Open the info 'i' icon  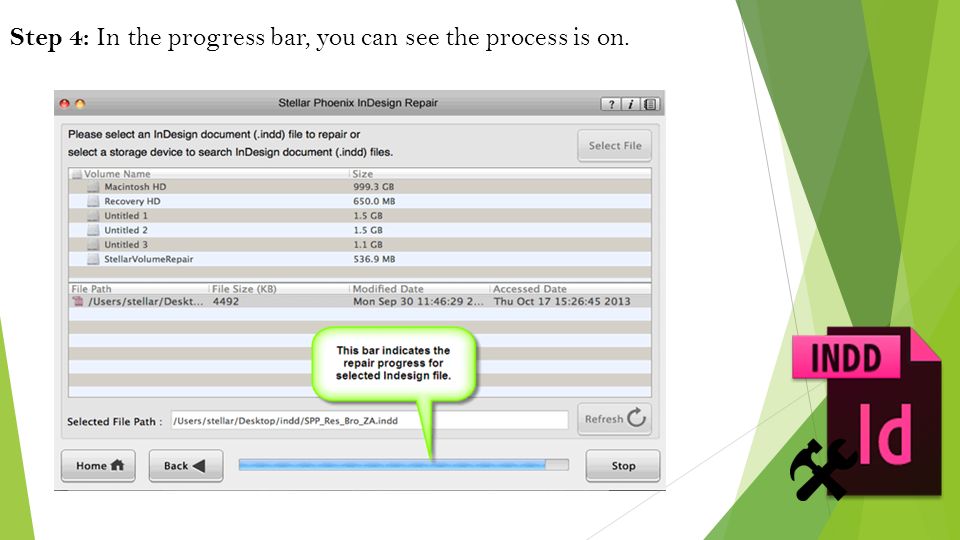(630, 104)
